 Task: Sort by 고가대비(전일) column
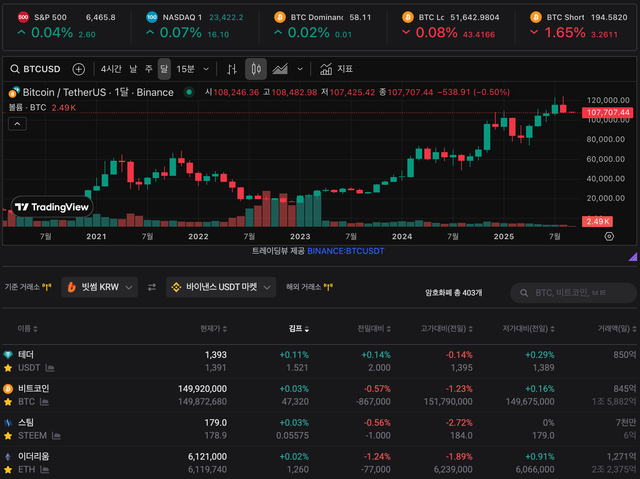(x=447, y=329)
